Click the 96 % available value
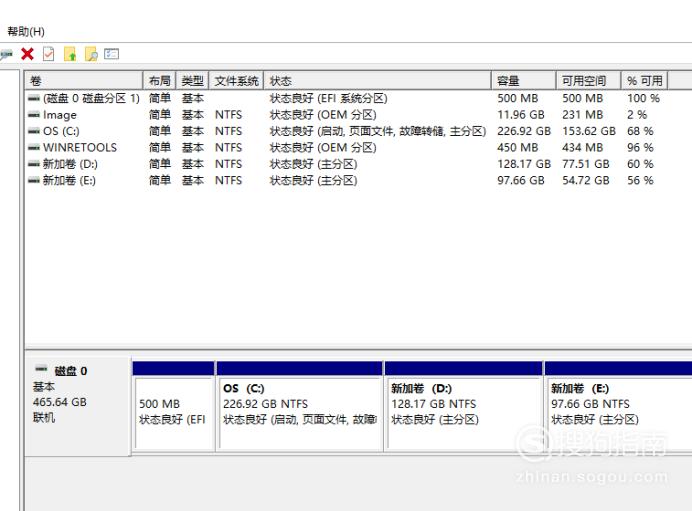The height and width of the screenshot is (511, 692). click(x=640, y=147)
